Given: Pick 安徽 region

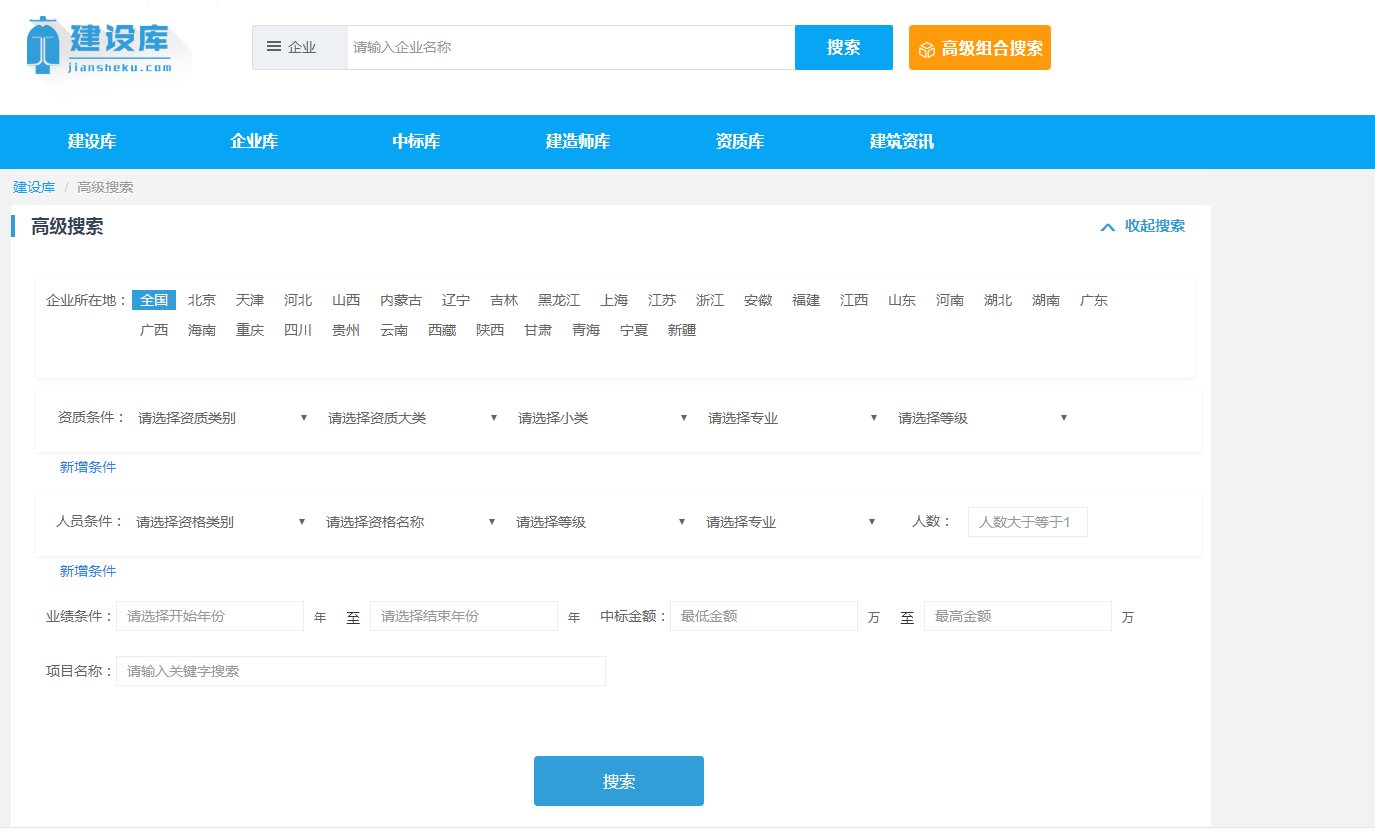Looking at the screenshot, I should click(x=758, y=300).
